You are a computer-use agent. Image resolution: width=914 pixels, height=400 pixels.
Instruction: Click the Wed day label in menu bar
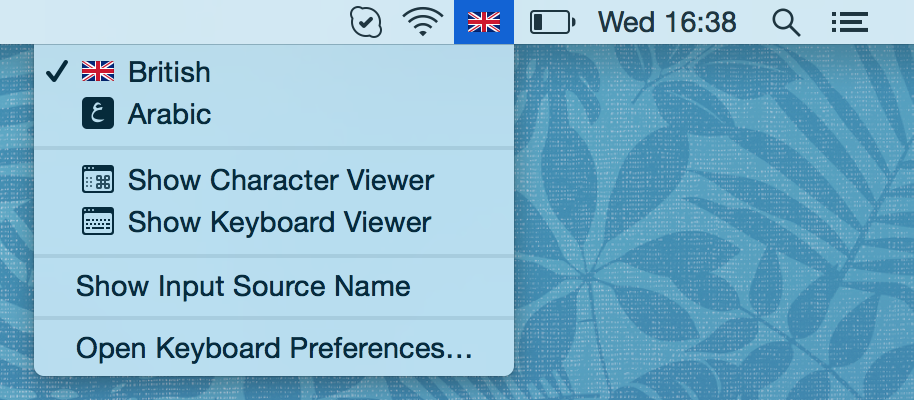[x=625, y=22]
